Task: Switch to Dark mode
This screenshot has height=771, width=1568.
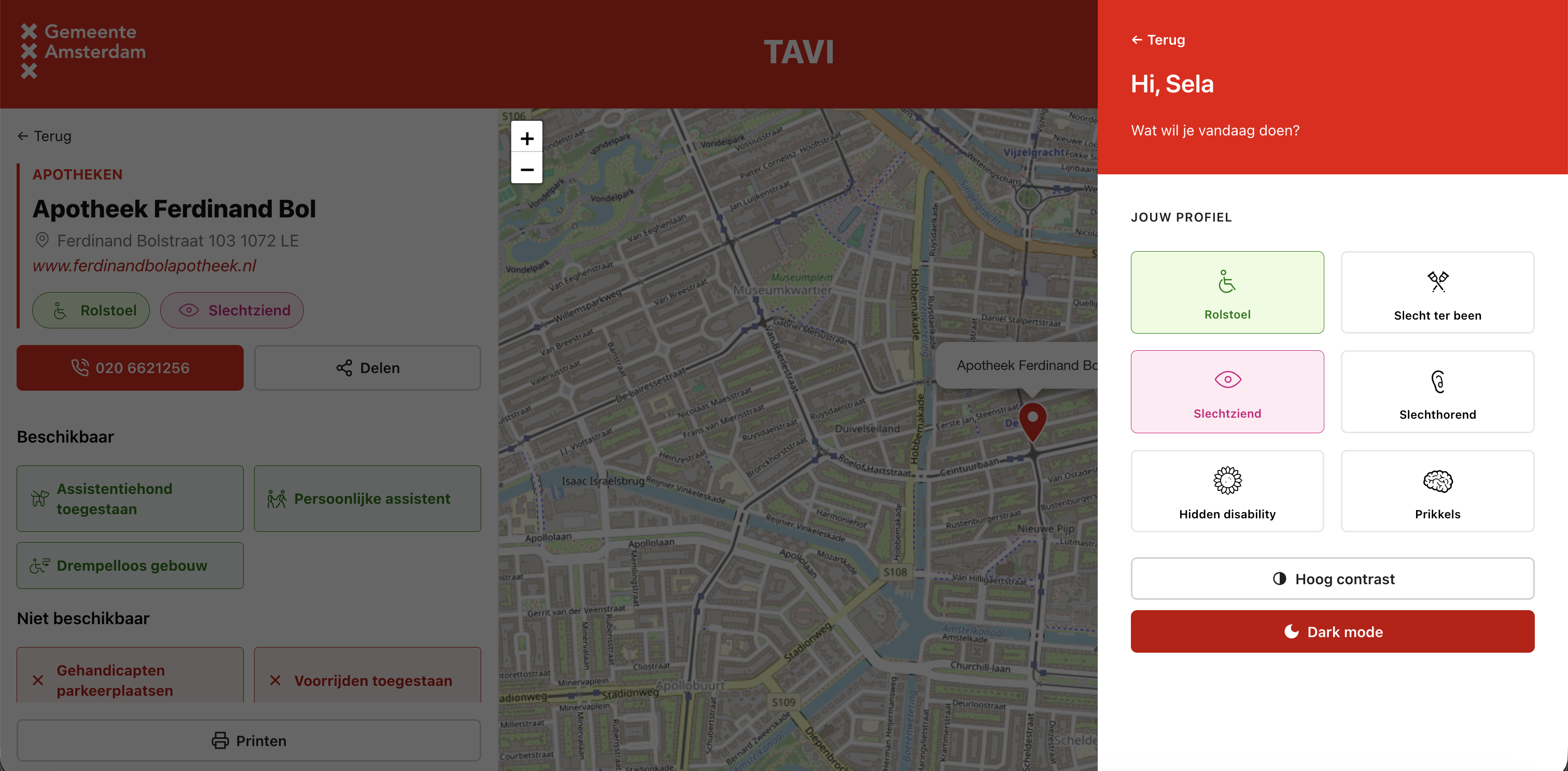Action: [1333, 631]
